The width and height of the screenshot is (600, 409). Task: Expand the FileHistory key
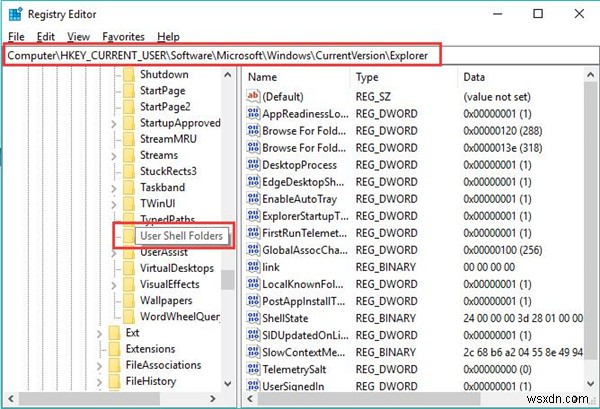99,382
